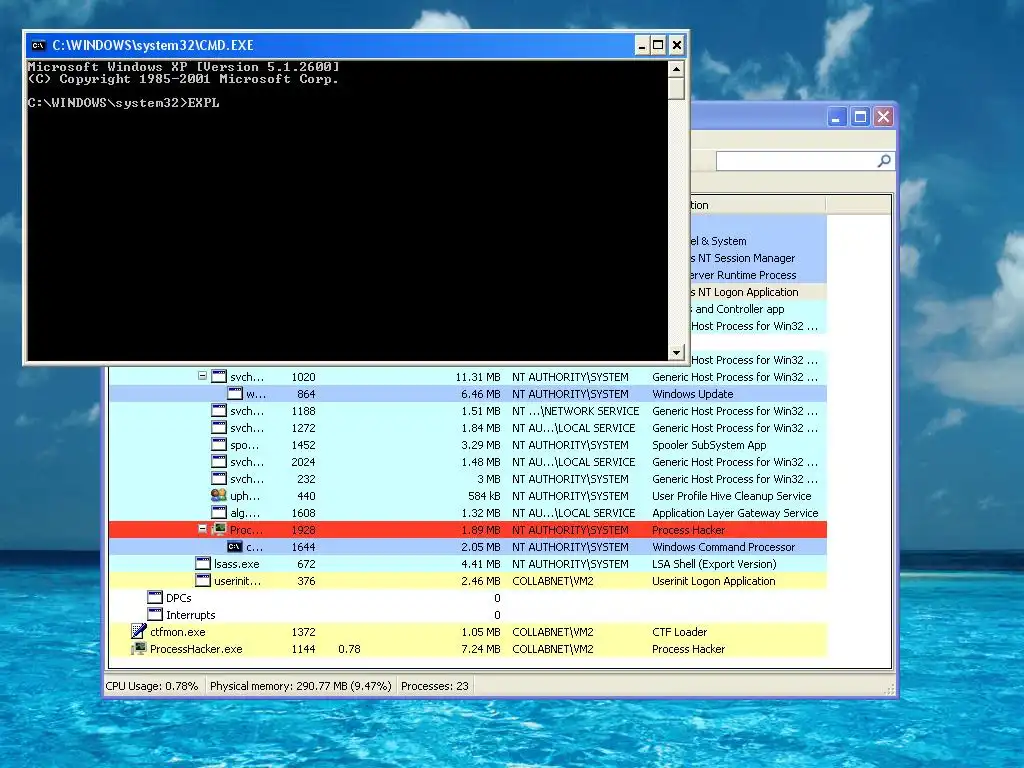Click the 7.24 MB memory value
Viewport: 1024px width, 768px height.
481,648
